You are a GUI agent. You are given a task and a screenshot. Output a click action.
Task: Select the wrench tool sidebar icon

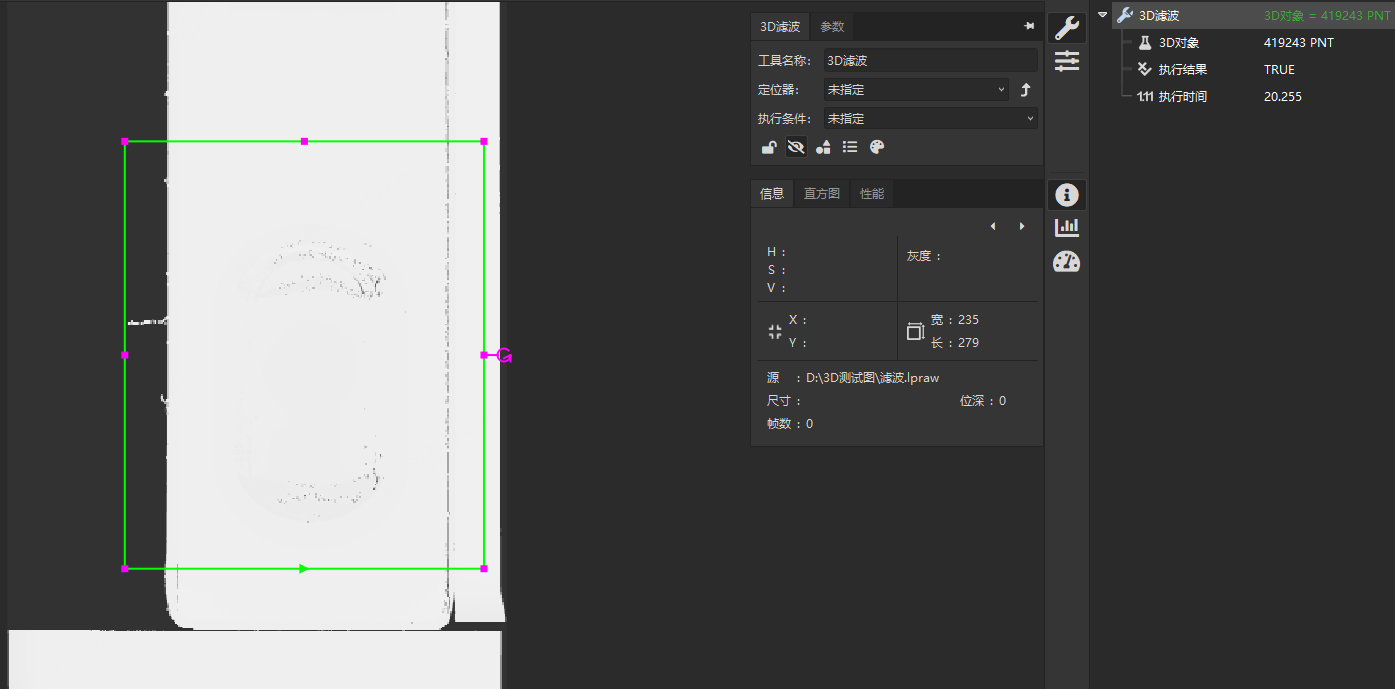pyautogui.click(x=1067, y=28)
